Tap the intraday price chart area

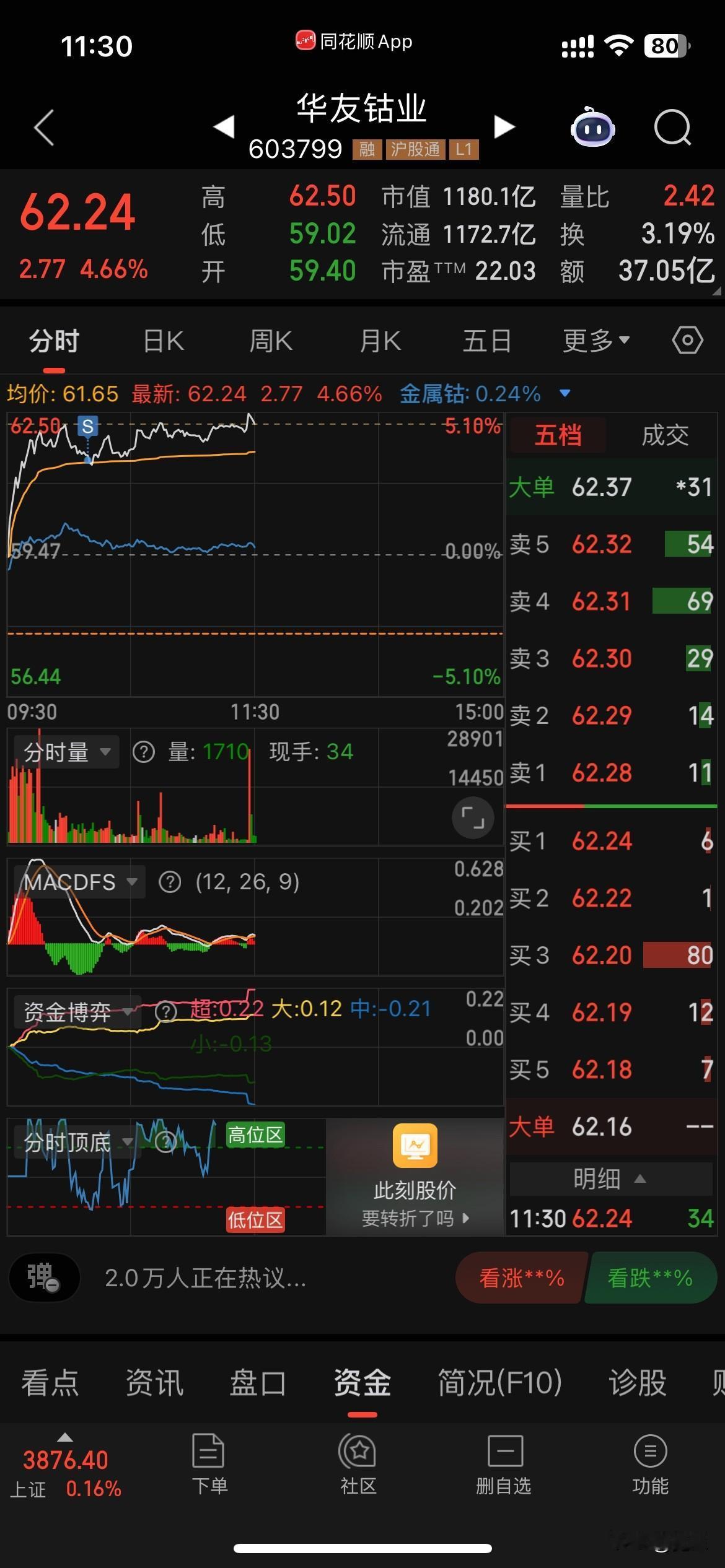pyautogui.click(x=255, y=554)
